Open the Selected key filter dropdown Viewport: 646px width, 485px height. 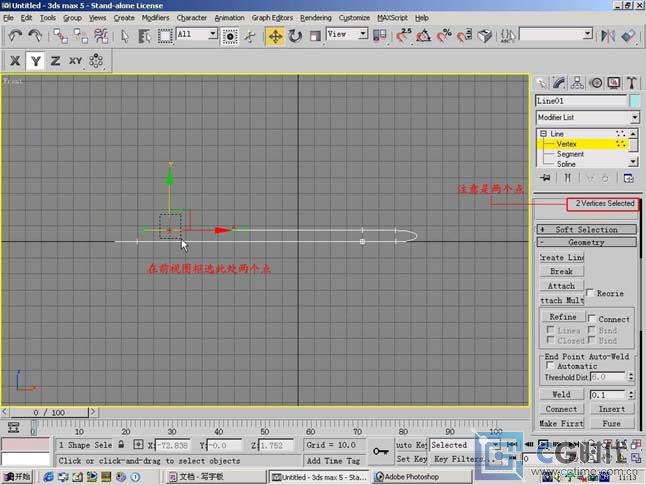click(494, 445)
